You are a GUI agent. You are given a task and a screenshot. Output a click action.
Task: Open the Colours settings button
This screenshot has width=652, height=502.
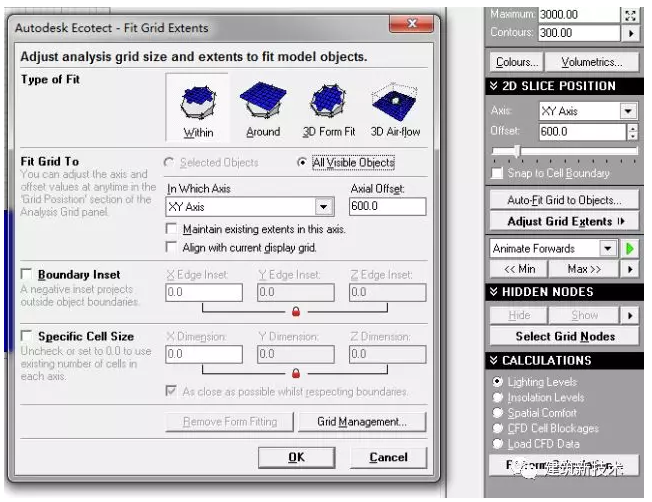pyautogui.click(x=516, y=62)
